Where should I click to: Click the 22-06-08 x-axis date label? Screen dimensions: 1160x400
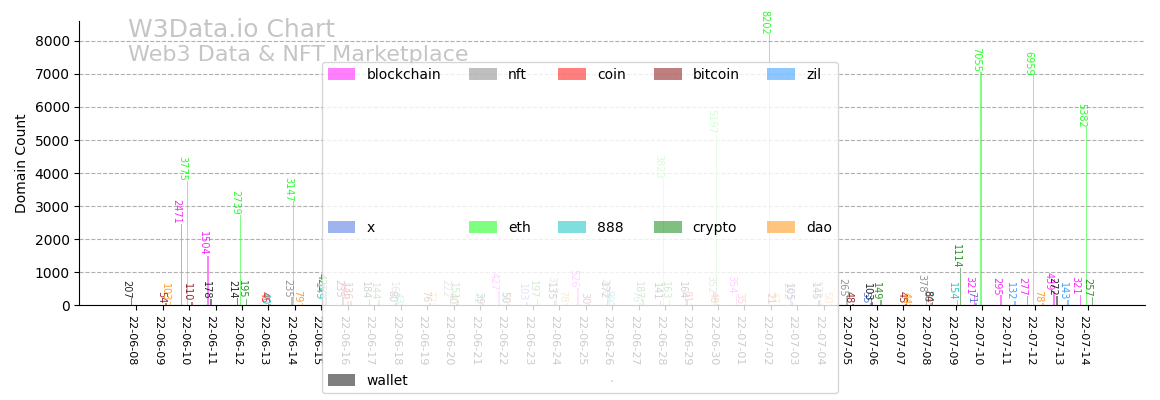tap(133, 342)
